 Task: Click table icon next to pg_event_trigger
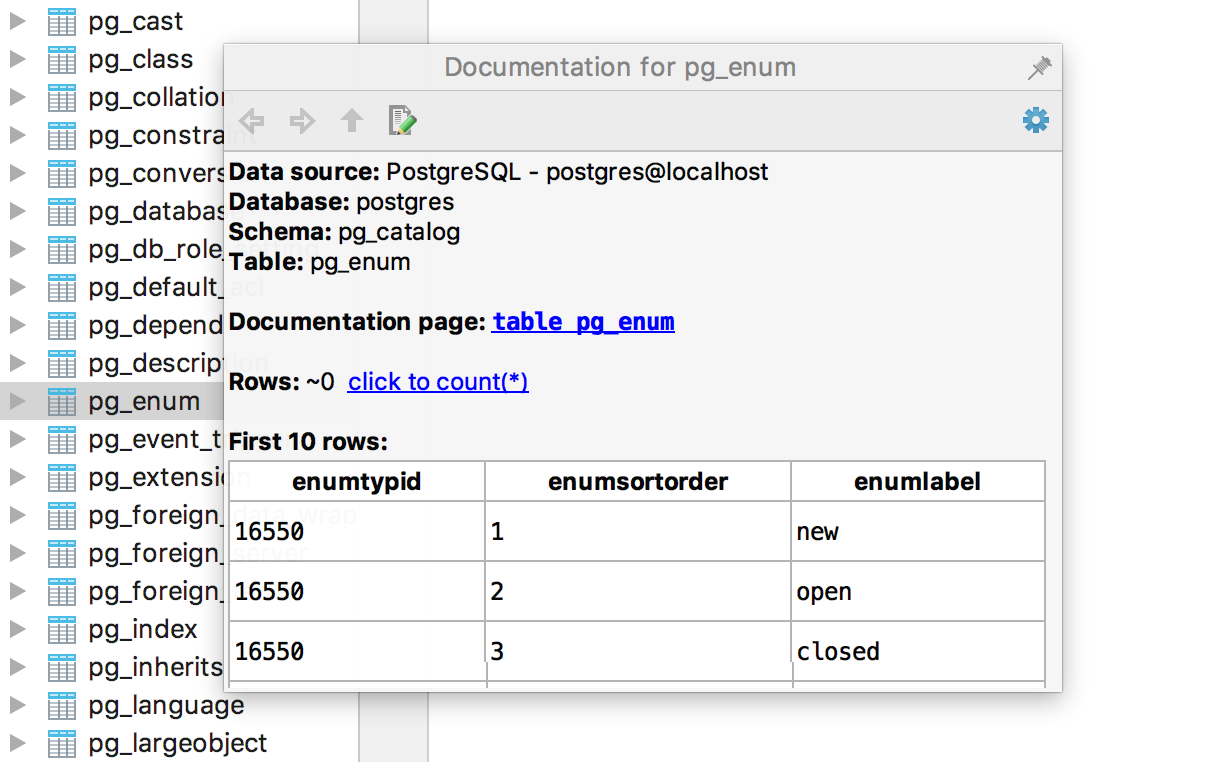point(62,439)
